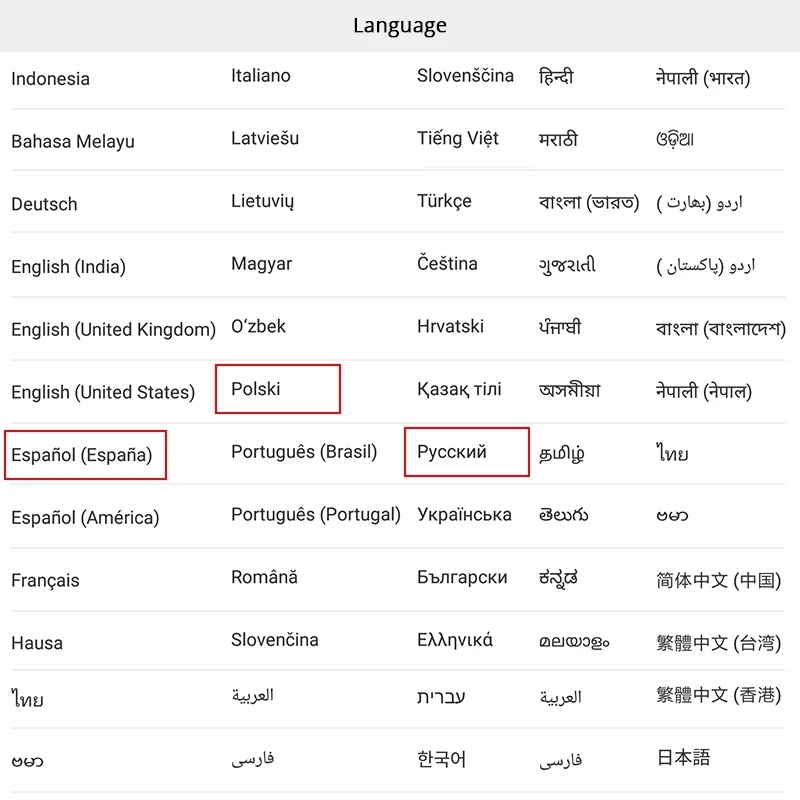Select Português (Portugal) option
This screenshot has width=800, height=800.
coord(315,515)
